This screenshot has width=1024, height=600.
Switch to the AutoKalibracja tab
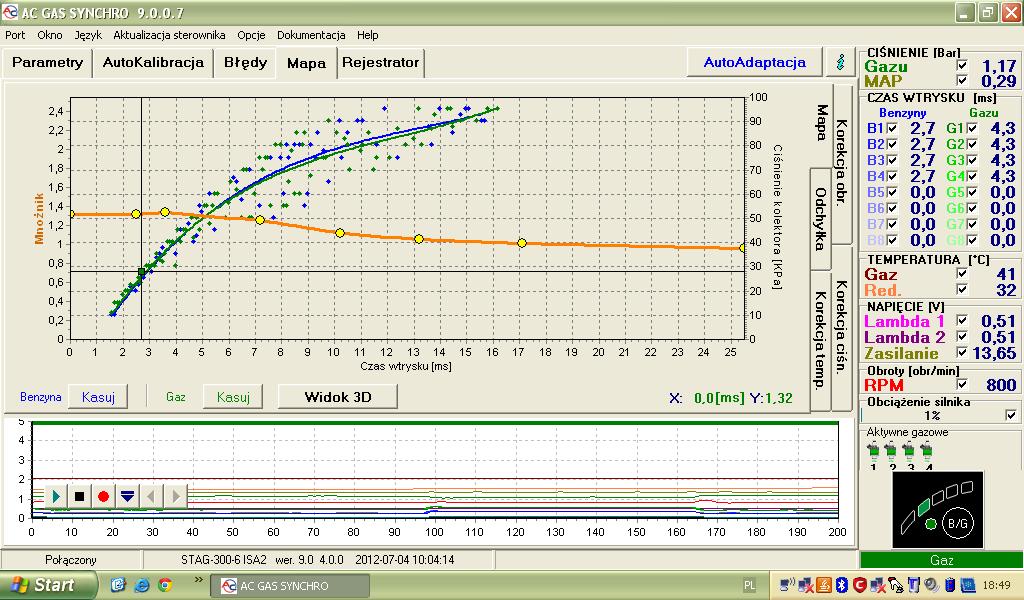tap(153, 63)
